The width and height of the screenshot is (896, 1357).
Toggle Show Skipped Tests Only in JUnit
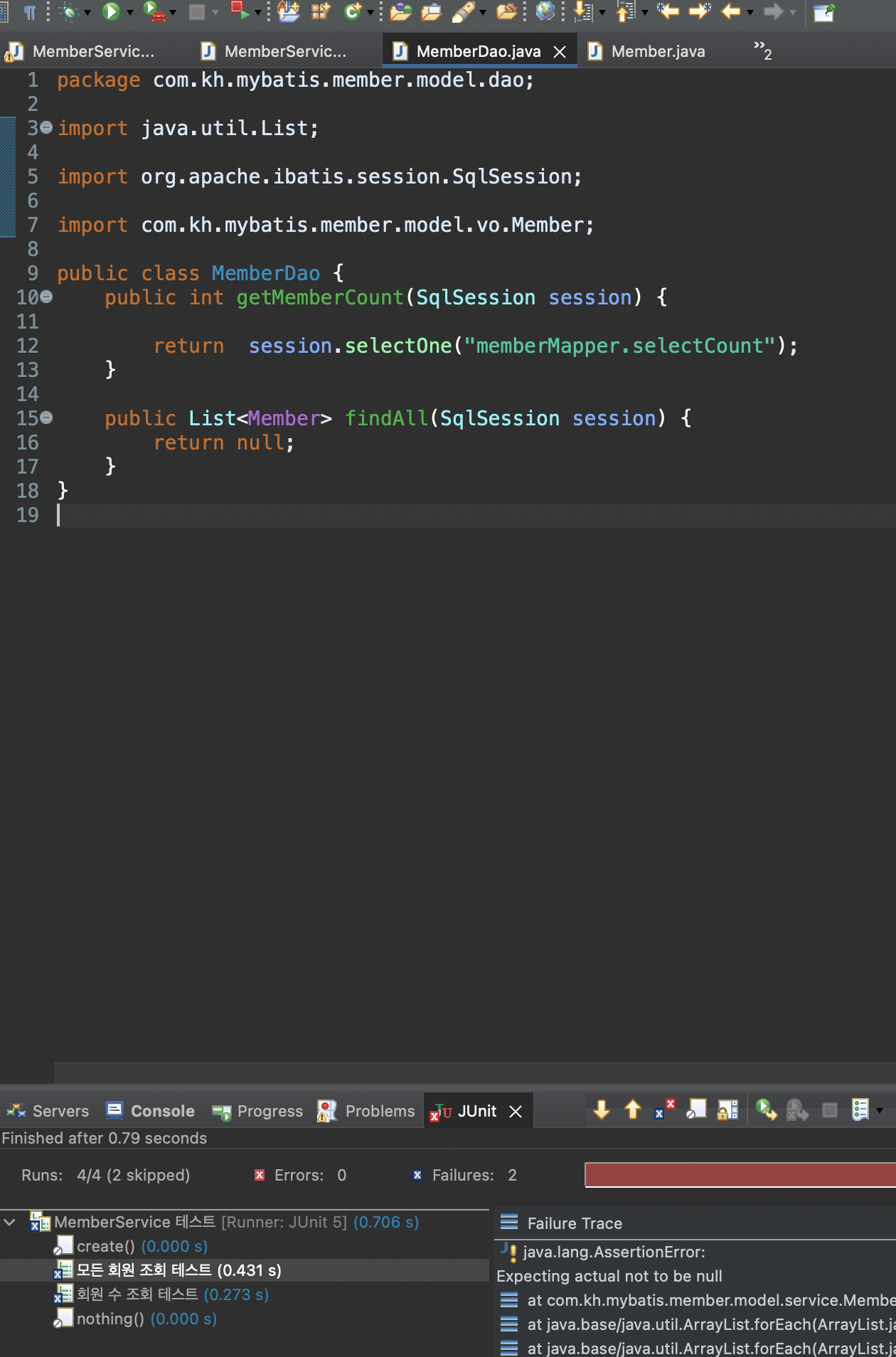click(696, 1109)
